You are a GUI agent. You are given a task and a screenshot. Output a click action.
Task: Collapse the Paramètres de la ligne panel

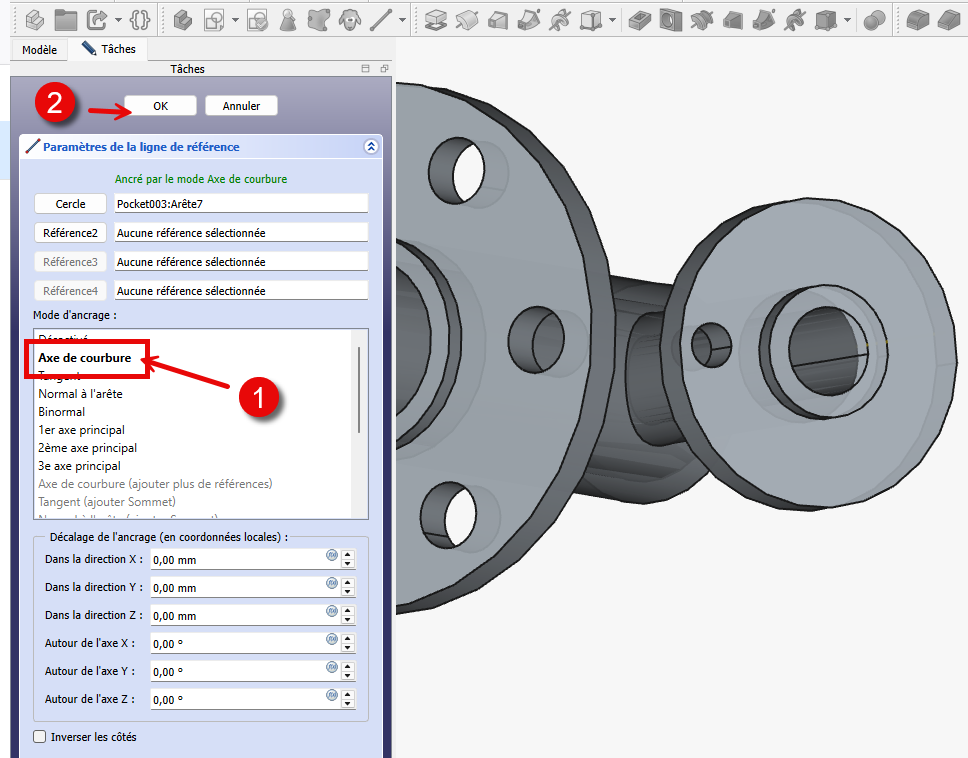371,146
